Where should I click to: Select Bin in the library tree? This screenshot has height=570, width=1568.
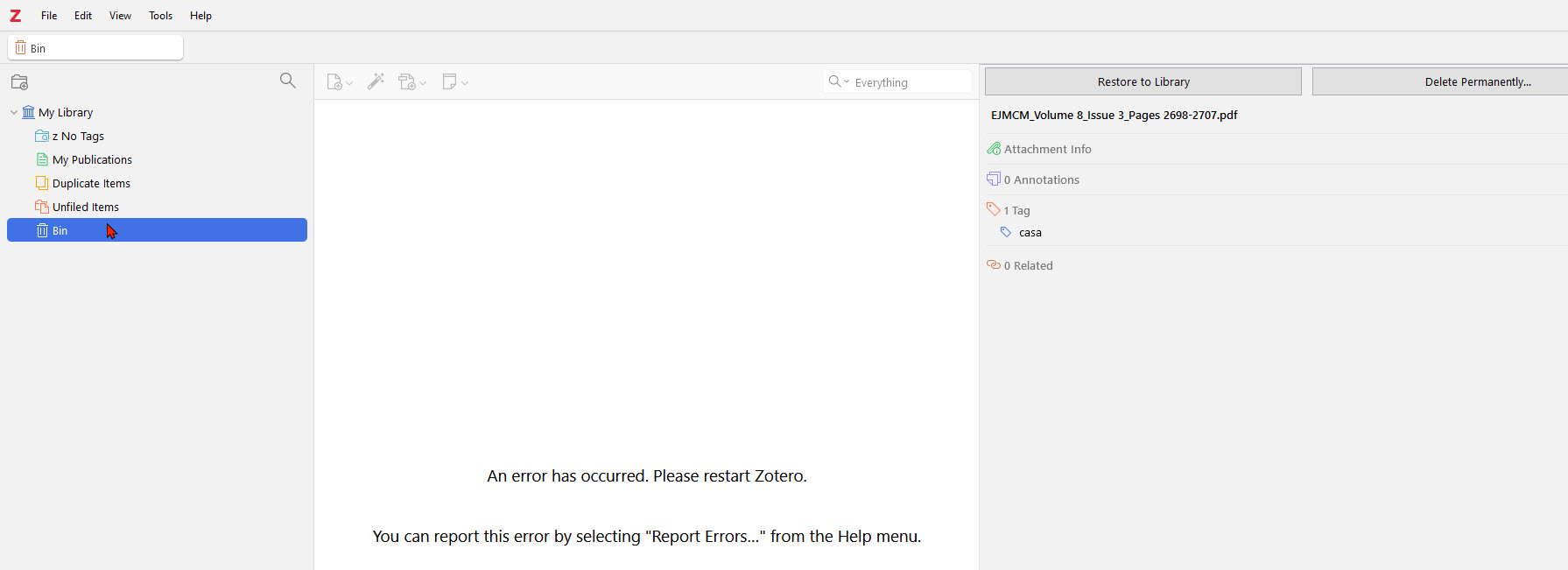pos(157,230)
